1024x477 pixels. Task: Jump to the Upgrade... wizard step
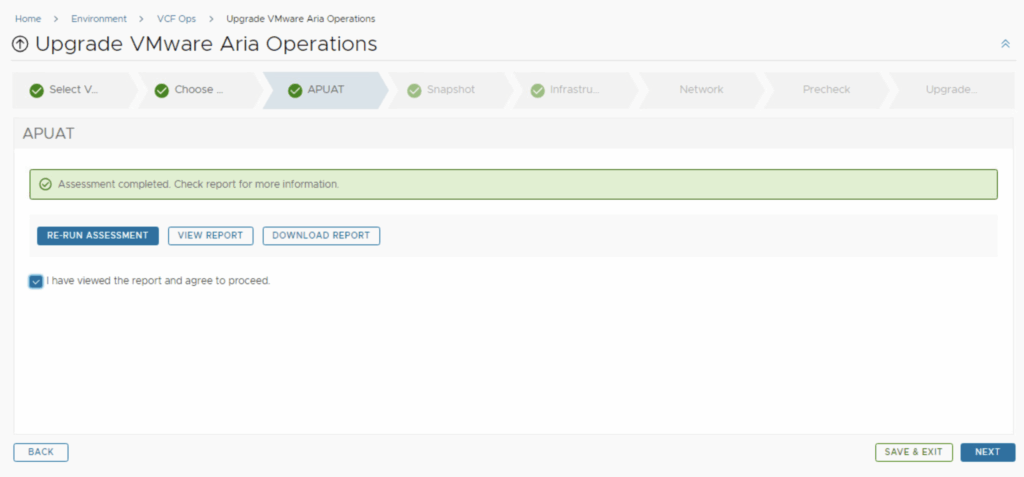tap(951, 90)
